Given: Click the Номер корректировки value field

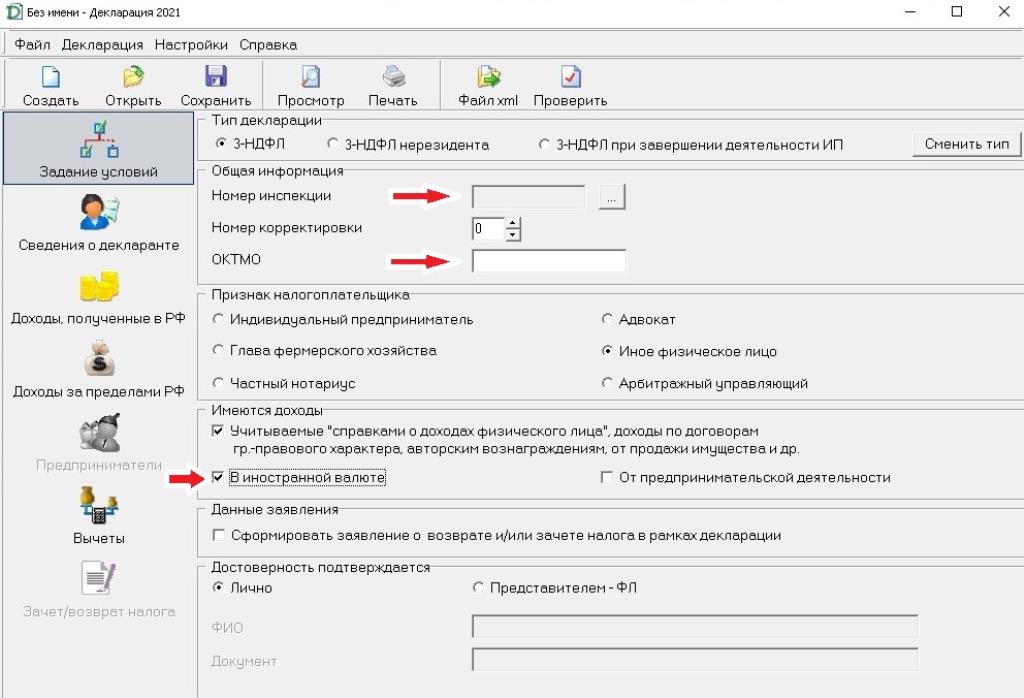Looking at the screenshot, I should [x=488, y=229].
